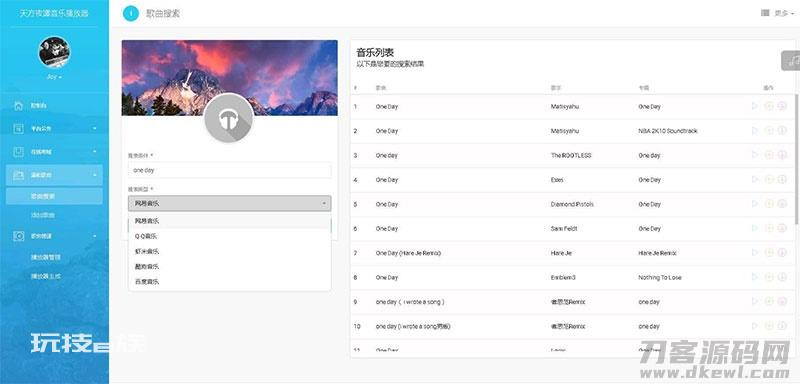Image resolution: width=800 pixels, height=384 pixels.
Task: Choose QQ音乐 from the dropdown list
Action: (229, 236)
